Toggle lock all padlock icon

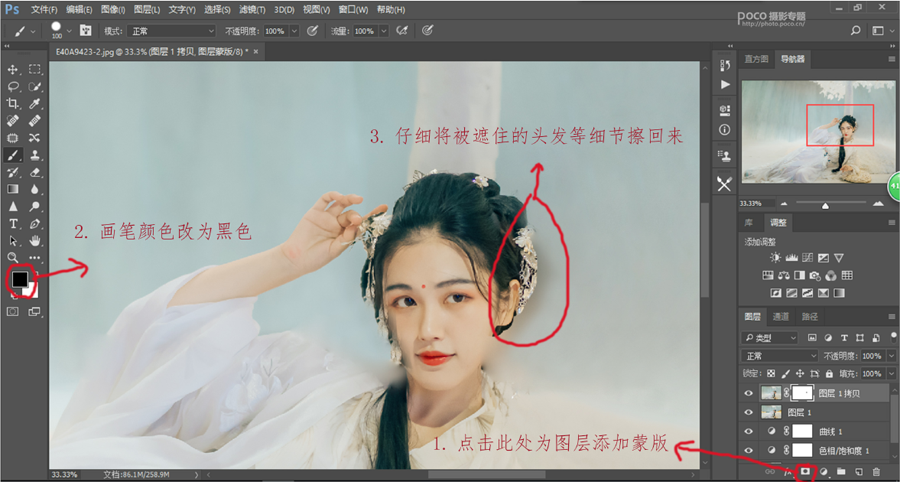[829, 374]
